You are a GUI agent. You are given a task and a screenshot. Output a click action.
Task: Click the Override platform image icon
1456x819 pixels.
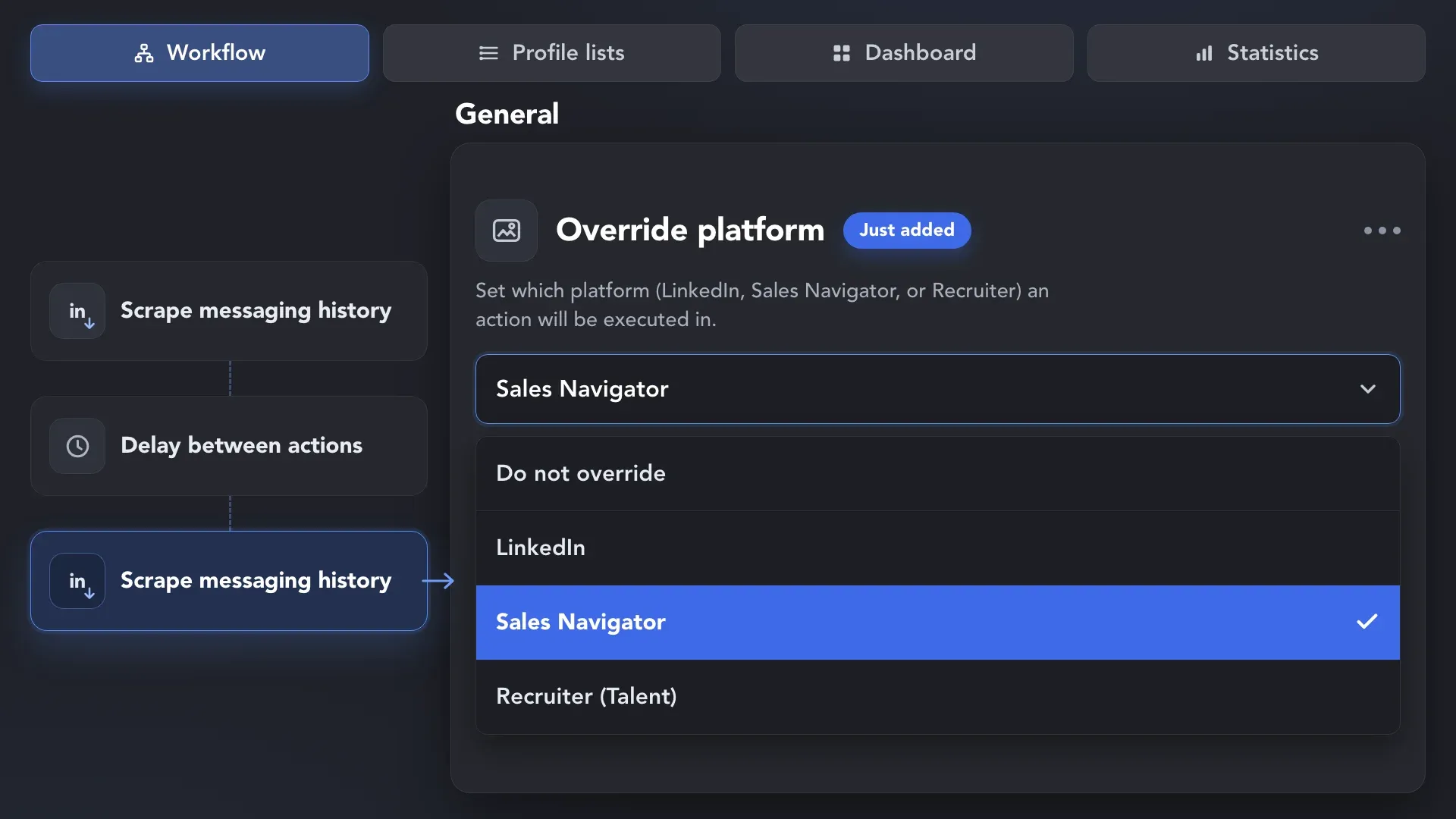(x=507, y=231)
